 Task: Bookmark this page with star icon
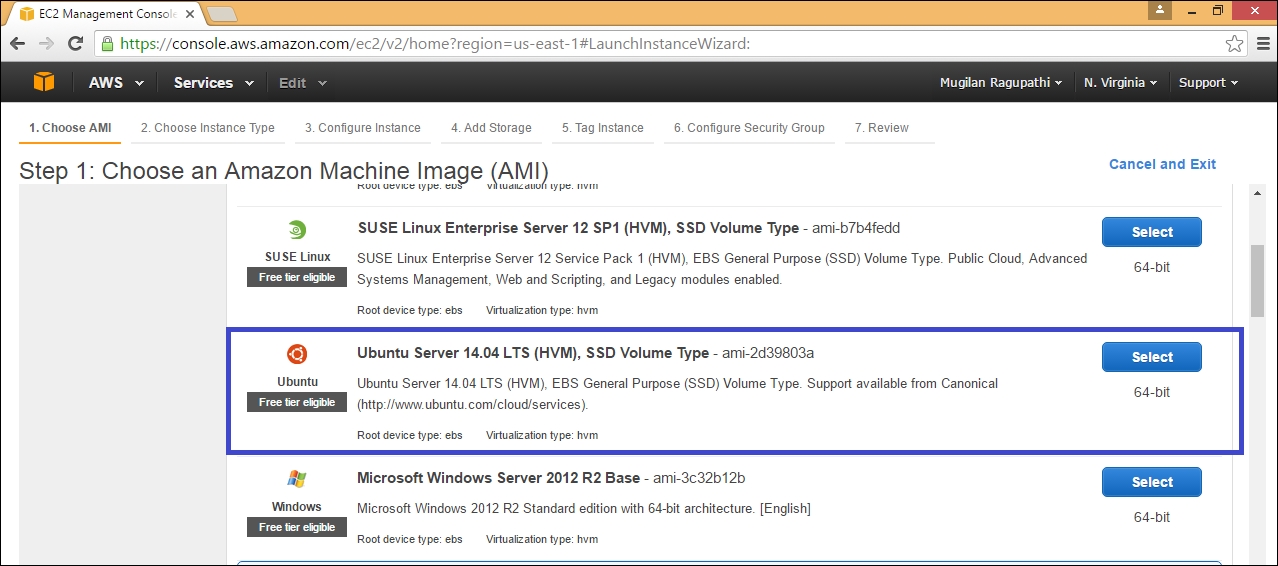tap(1235, 44)
